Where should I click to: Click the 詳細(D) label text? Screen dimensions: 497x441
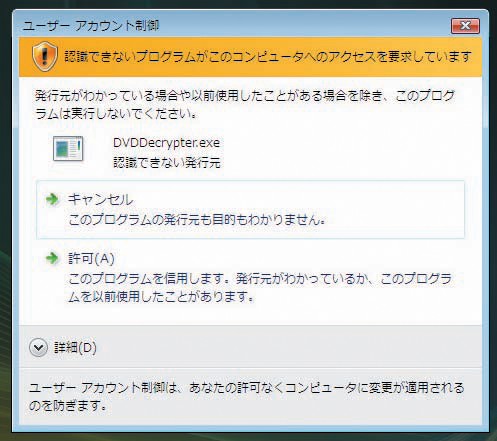(x=75, y=348)
